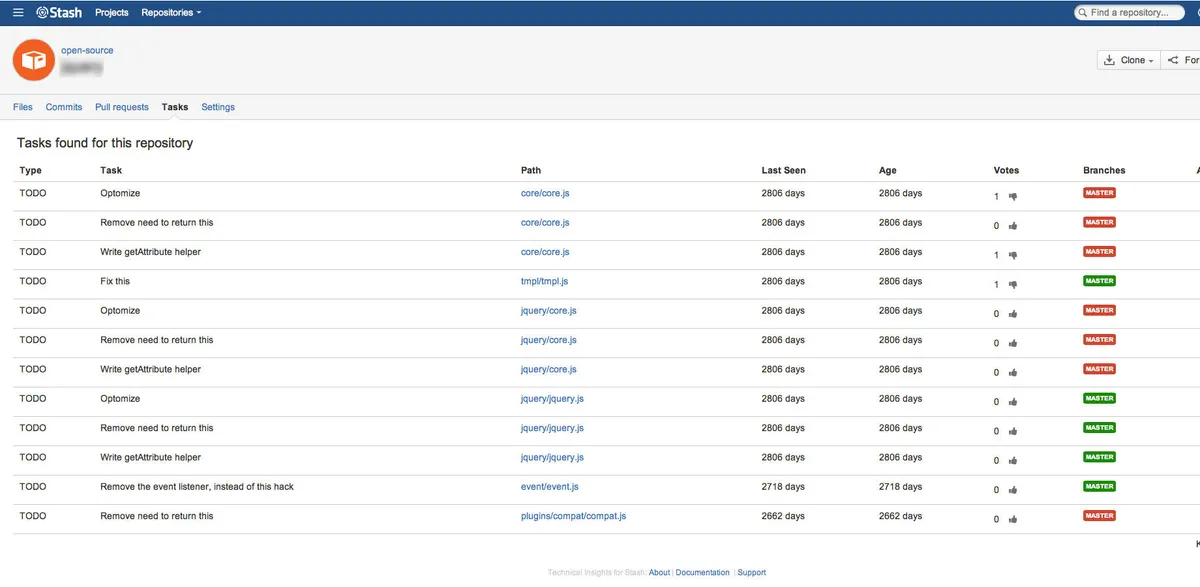The height and width of the screenshot is (587, 1200).
Task: Upvote Write getAttribute helper in jquery/core.js
Action: (x=1013, y=373)
